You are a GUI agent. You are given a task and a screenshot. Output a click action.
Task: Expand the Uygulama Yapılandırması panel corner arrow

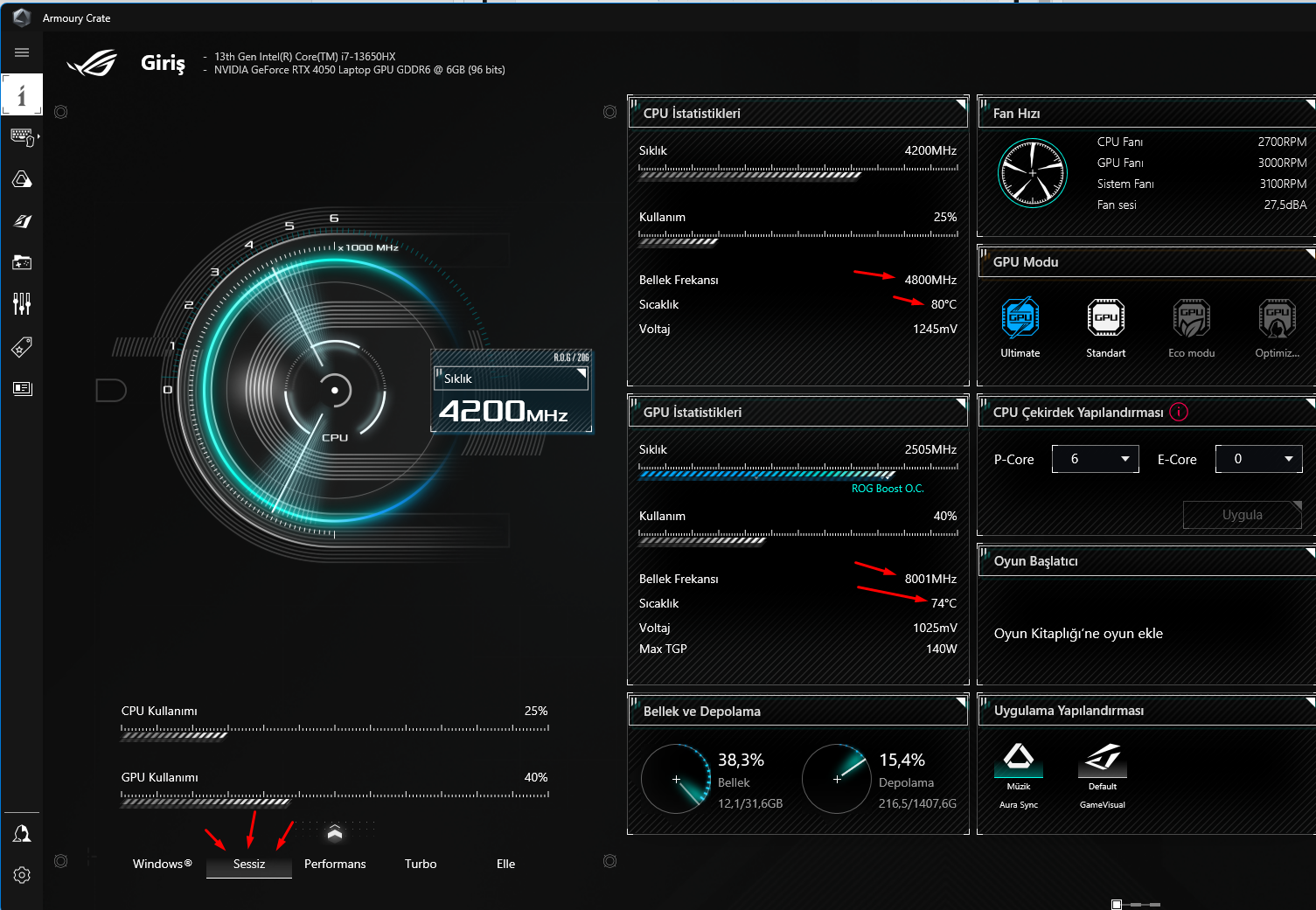[1310, 702]
